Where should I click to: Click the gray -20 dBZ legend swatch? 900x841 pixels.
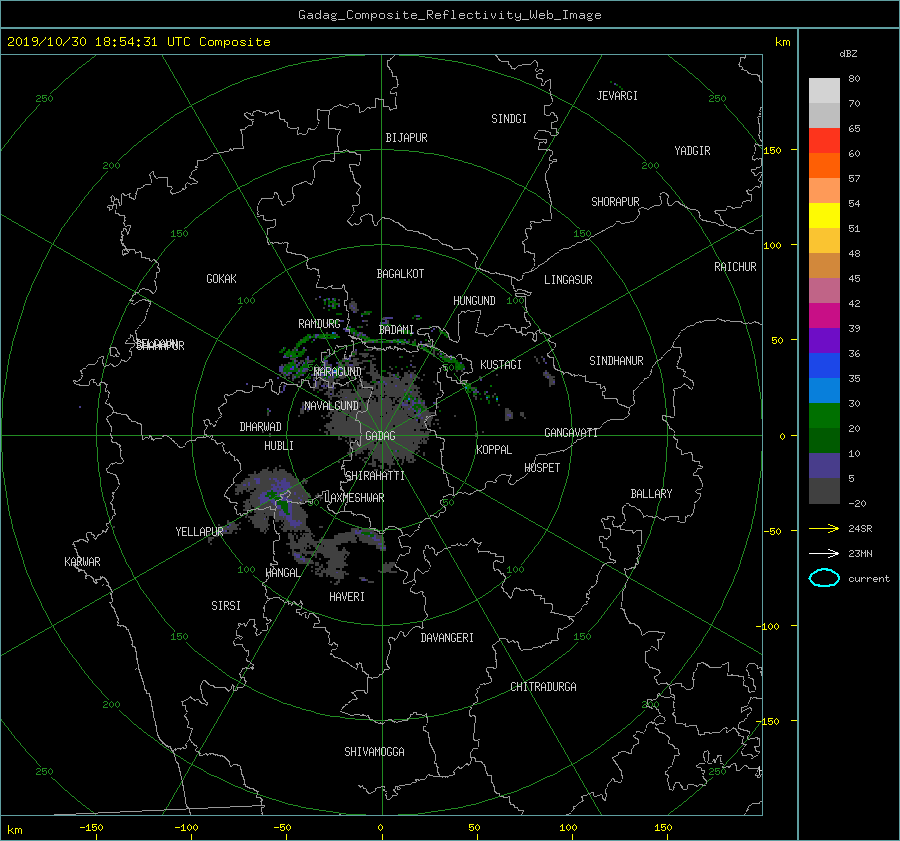[824, 491]
